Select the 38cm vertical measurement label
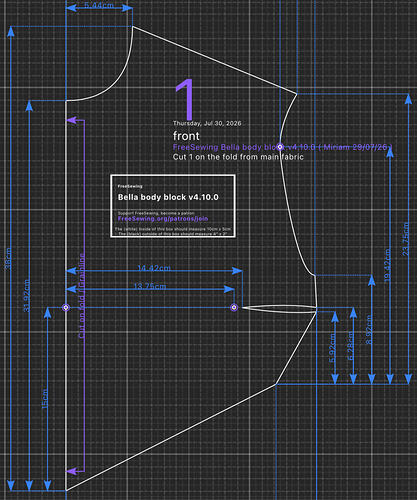Viewport: 417px width, 500px height. point(9,259)
